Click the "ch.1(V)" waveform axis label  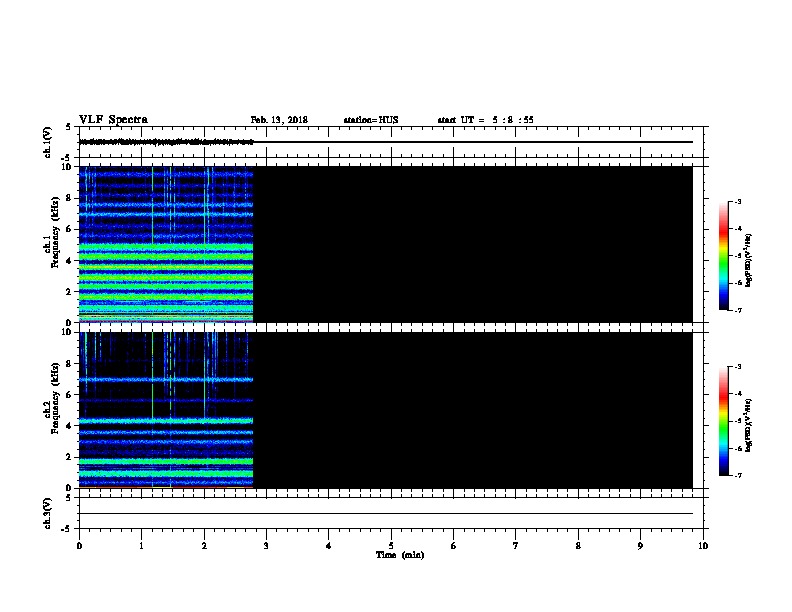click(x=47, y=142)
